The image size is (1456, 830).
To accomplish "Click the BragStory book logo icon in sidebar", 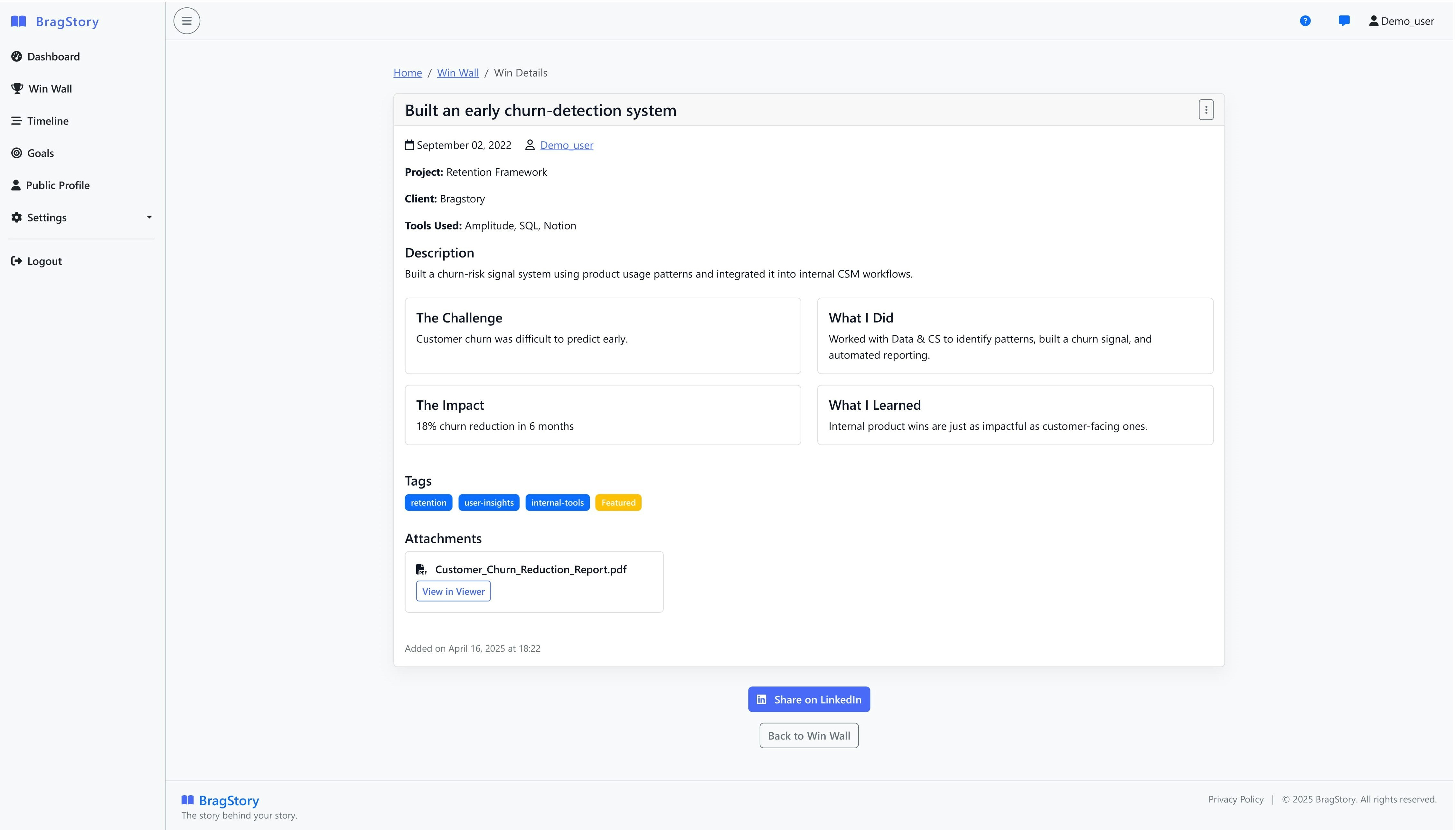I will point(18,22).
